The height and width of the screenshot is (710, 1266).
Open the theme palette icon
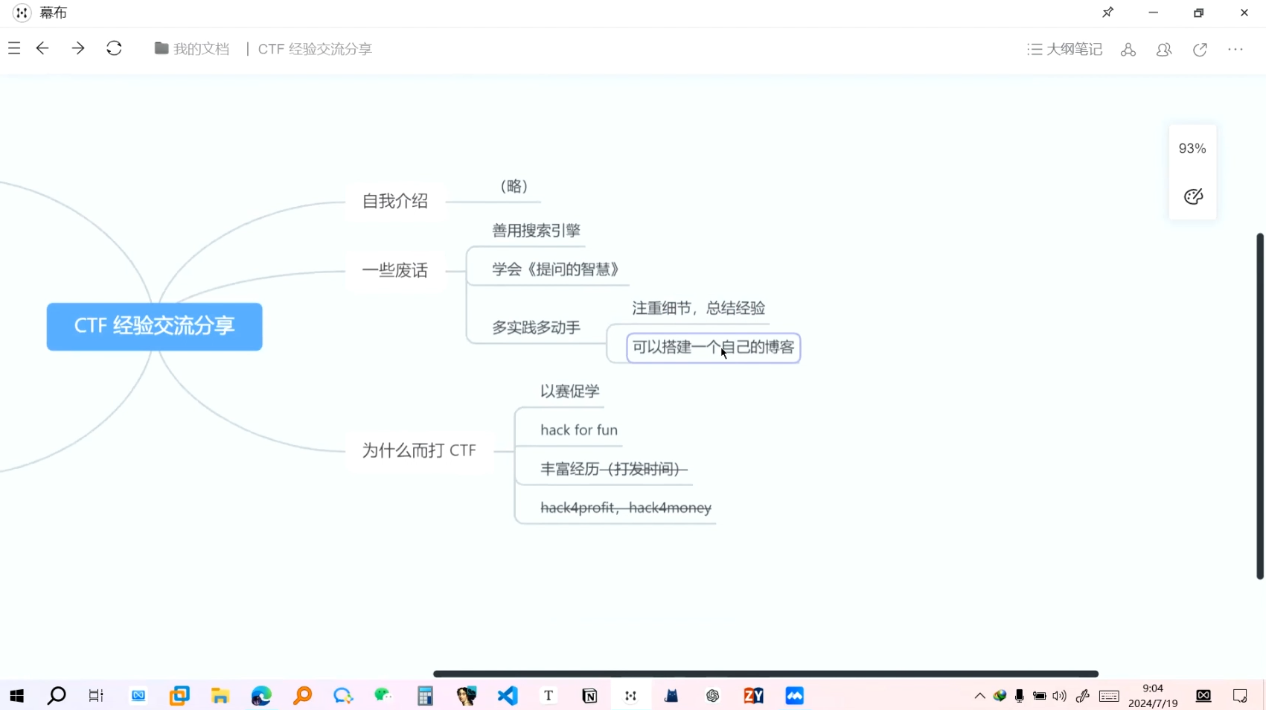click(x=1192, y=196)
